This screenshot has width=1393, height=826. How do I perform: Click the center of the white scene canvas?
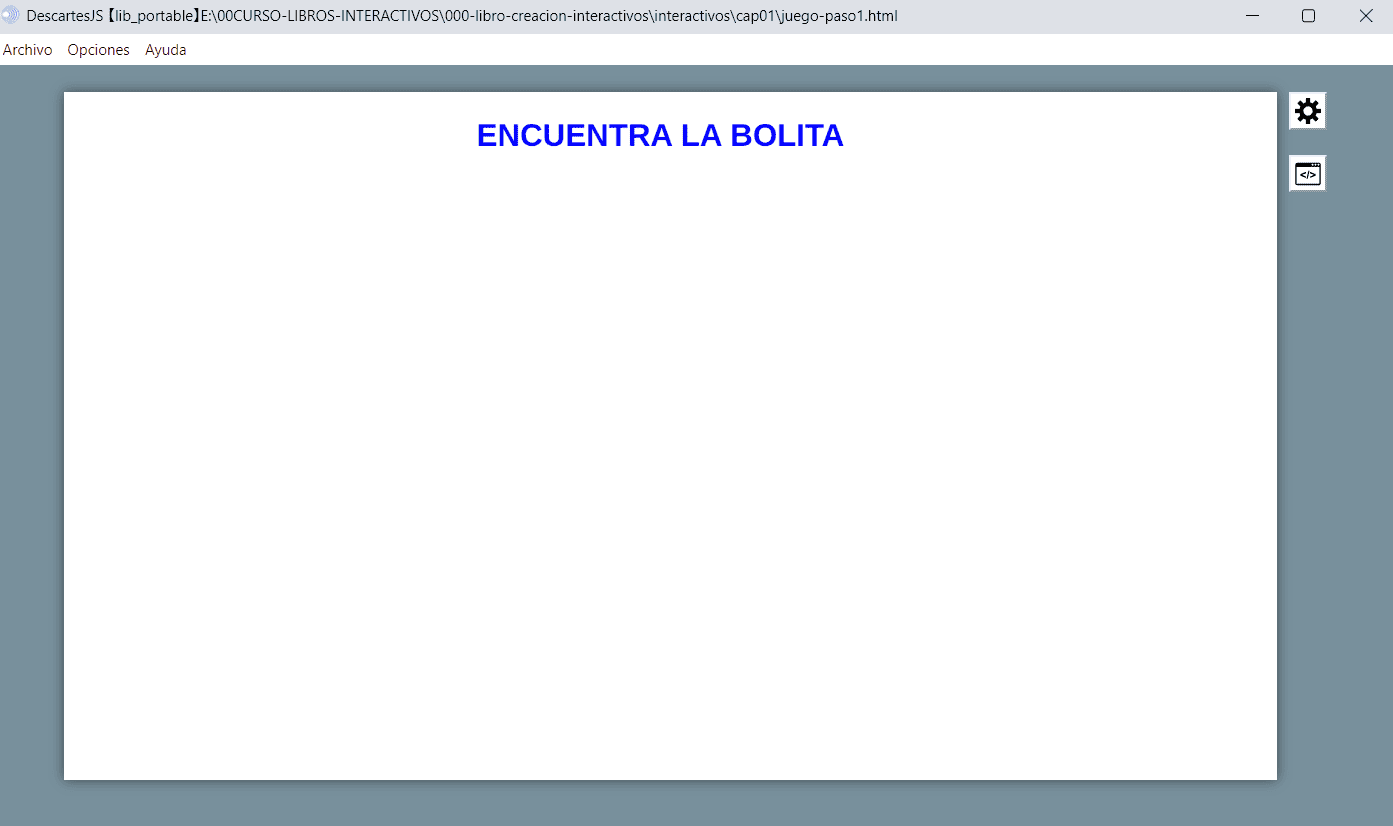670,436
